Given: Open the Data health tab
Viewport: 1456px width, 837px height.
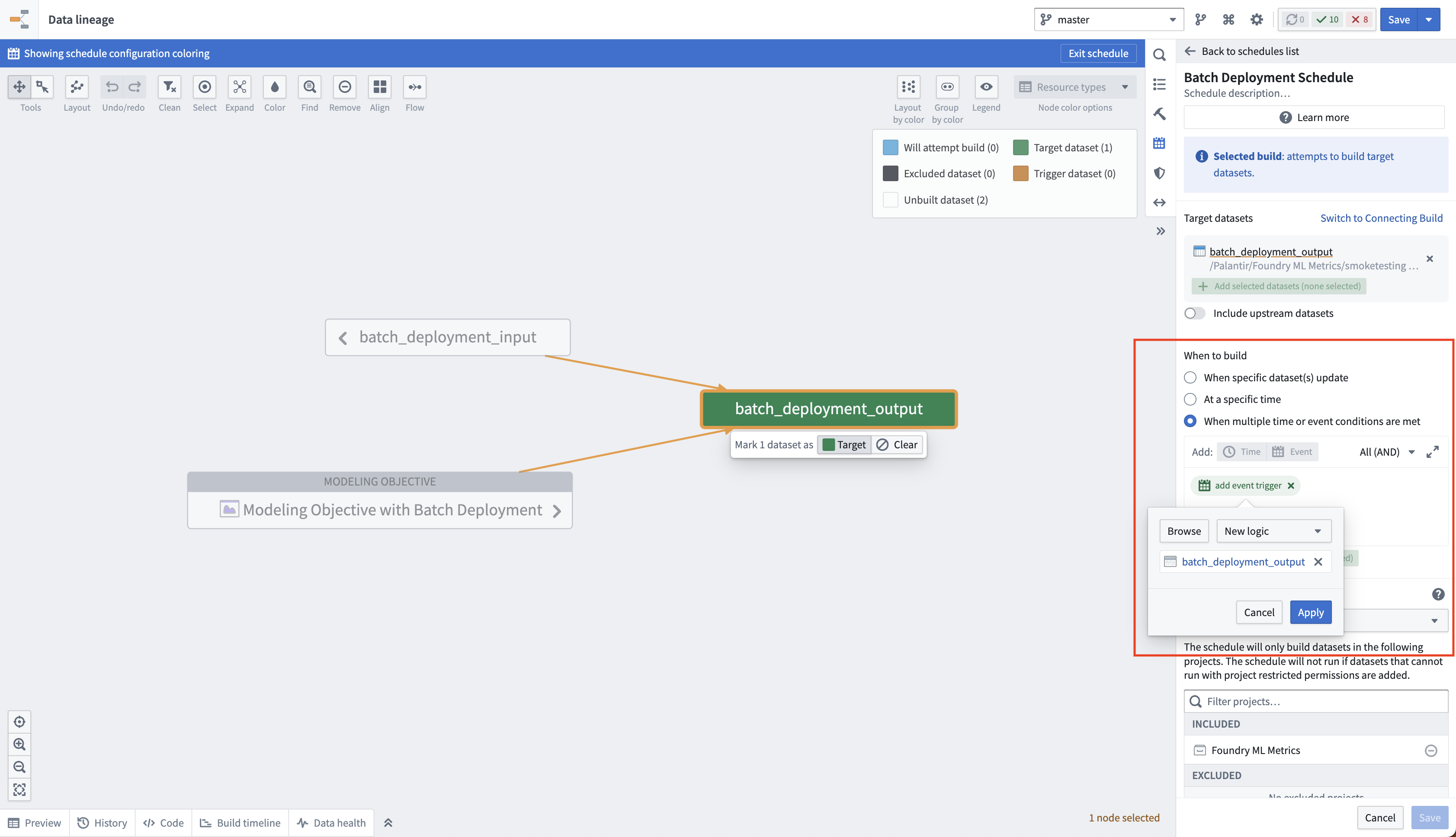Looking at the screenshot, I should tap(331, 823).
